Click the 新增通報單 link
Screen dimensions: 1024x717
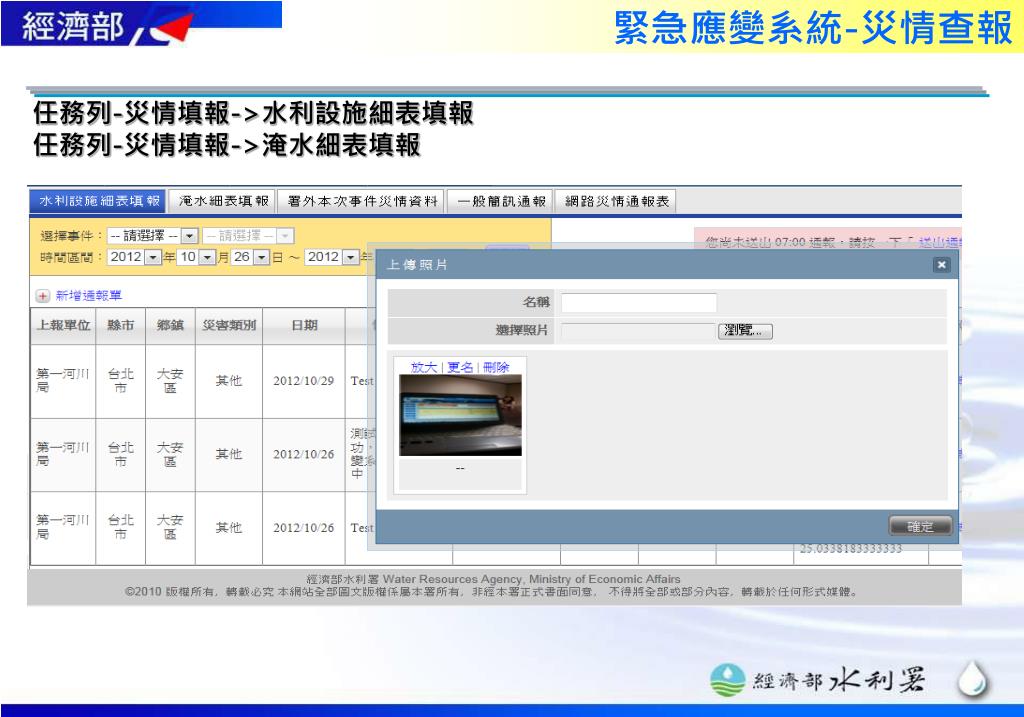point(88,296)
